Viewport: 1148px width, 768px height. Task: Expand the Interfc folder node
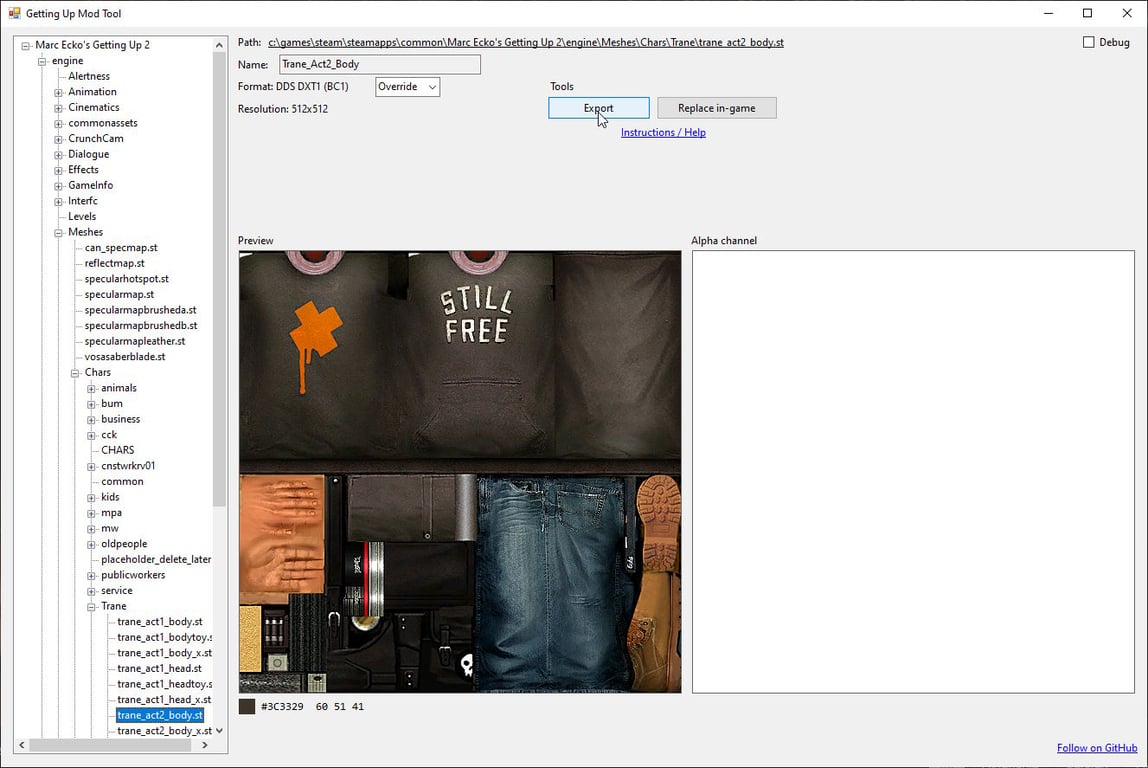[59, 201]
